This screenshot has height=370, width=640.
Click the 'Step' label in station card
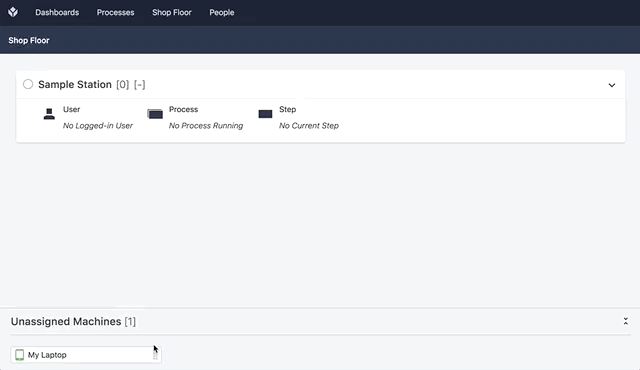pos(287,109)
